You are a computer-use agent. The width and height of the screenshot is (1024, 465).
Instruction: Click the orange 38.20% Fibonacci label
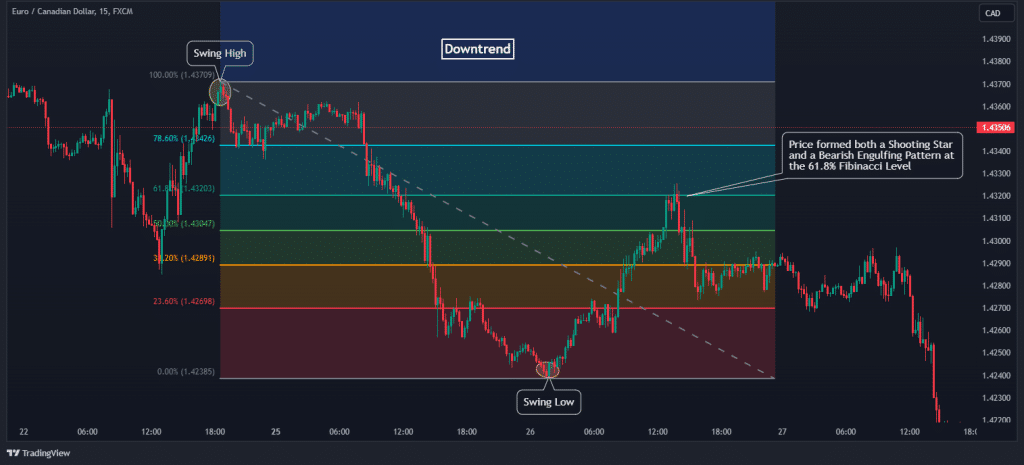pyautogui.click(x=182, y=257)
